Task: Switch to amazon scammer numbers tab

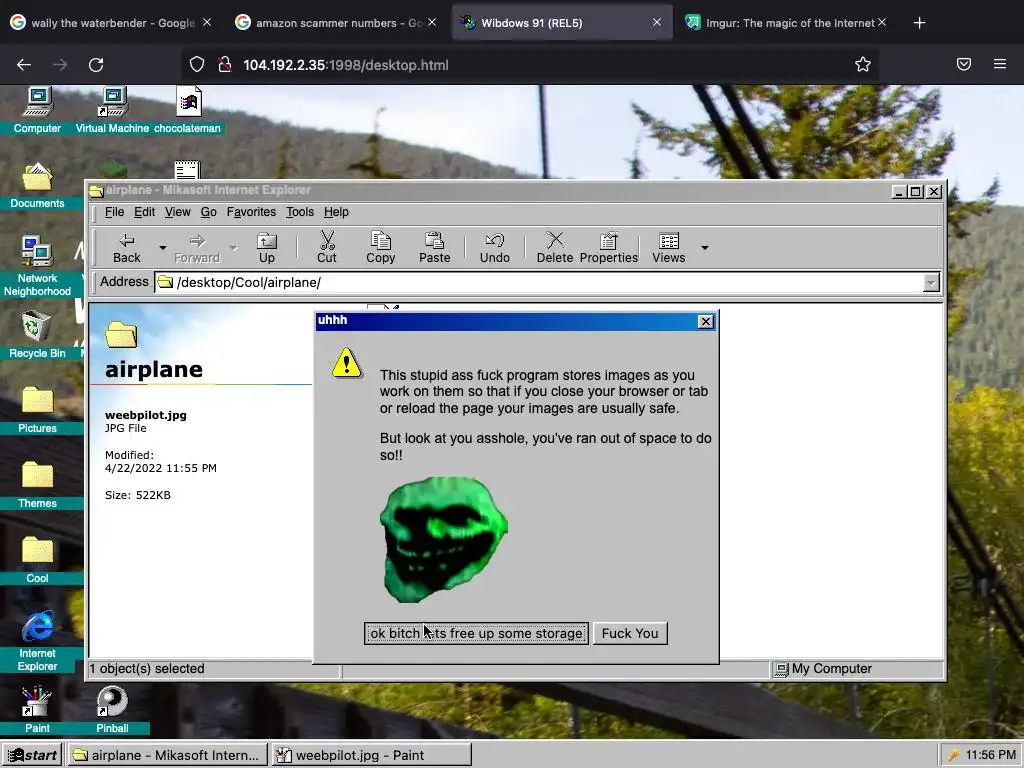Action: [x=337, y=23]
